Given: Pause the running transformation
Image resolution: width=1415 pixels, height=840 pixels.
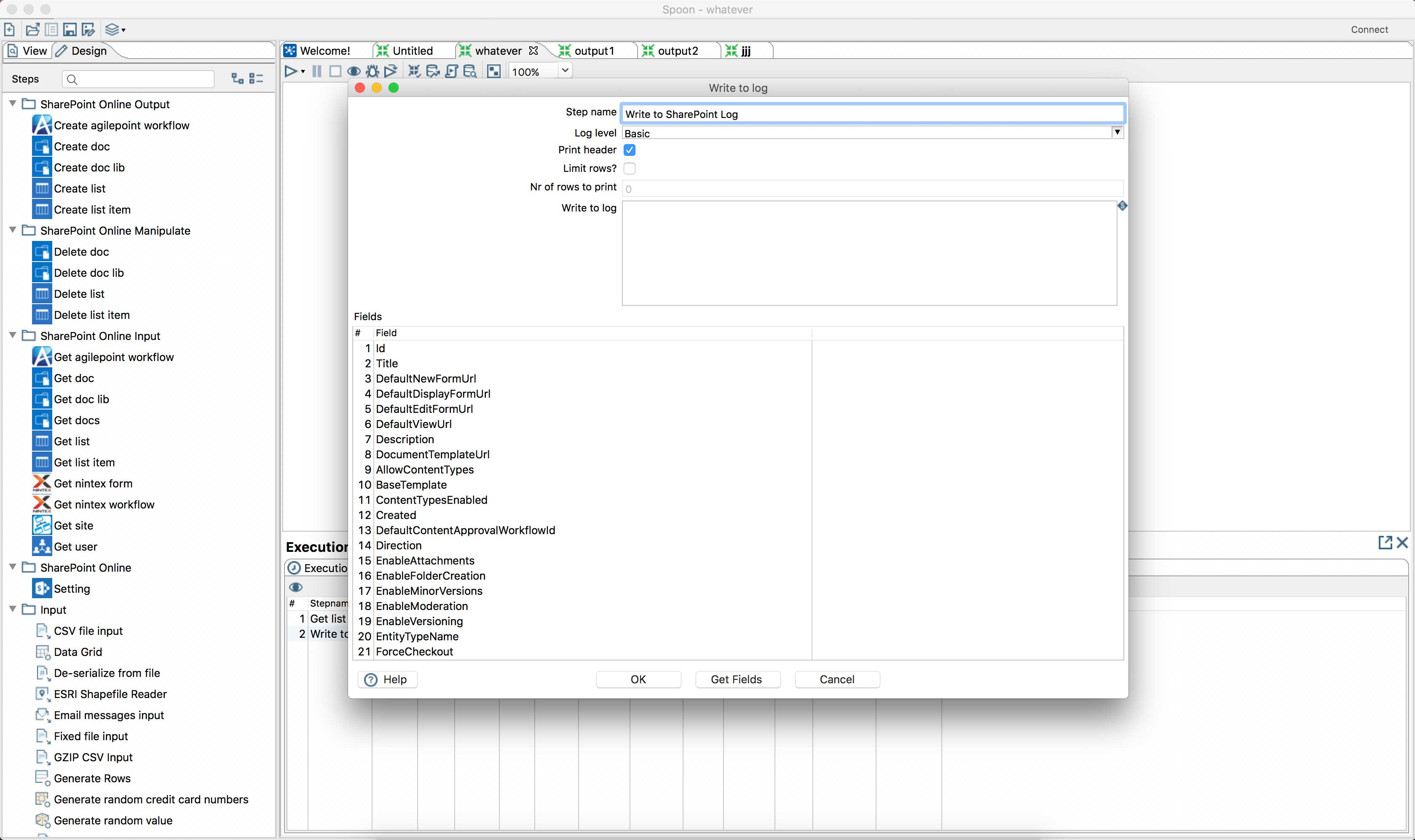Looking at the screenshot, I should [x=317, y=71].
